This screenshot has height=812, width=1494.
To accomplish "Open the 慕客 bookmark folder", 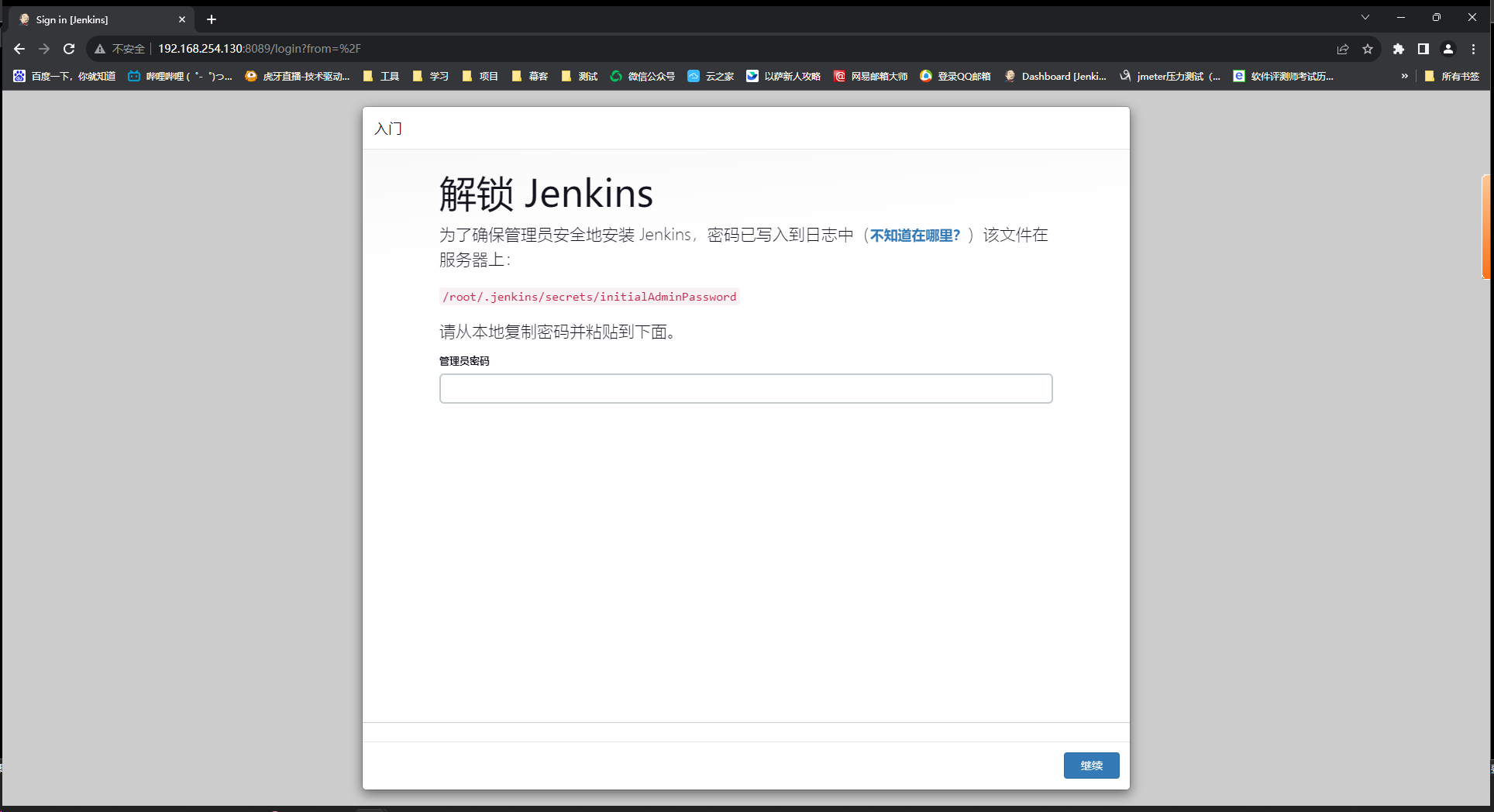I will [x=529, y=76].
